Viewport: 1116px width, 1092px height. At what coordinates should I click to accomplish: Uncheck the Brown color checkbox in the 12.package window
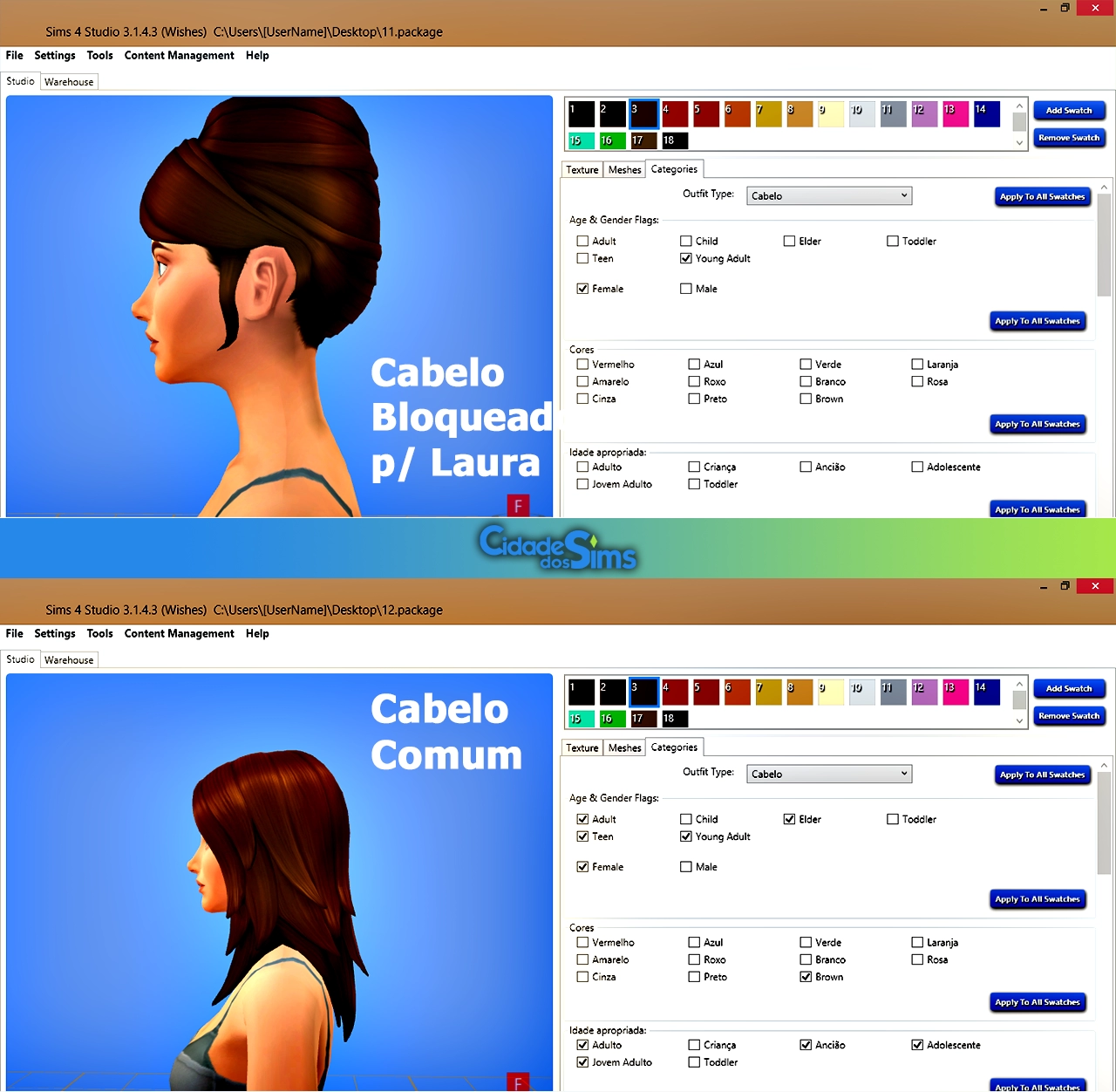point(806,977)
